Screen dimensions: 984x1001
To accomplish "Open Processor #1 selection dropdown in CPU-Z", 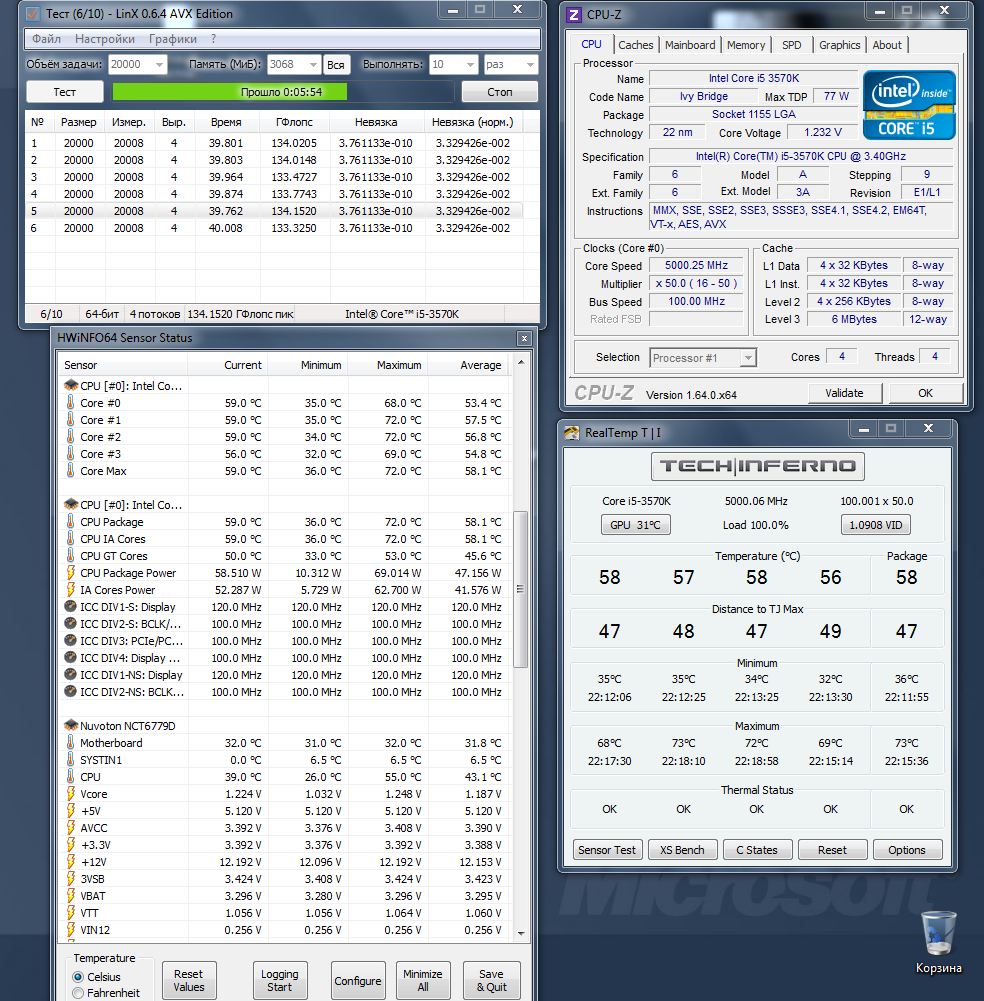I will [748, 358].
